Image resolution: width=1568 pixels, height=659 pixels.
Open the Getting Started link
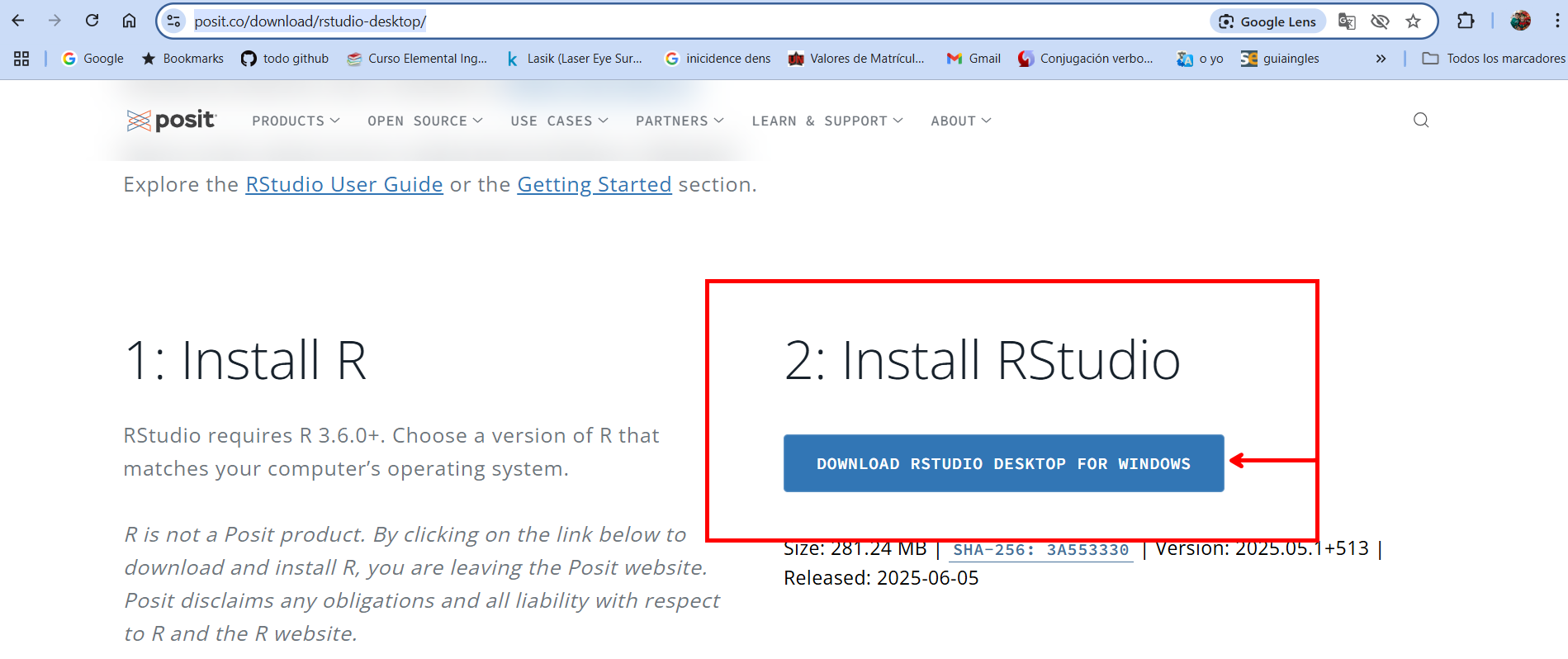pos(594,184)
